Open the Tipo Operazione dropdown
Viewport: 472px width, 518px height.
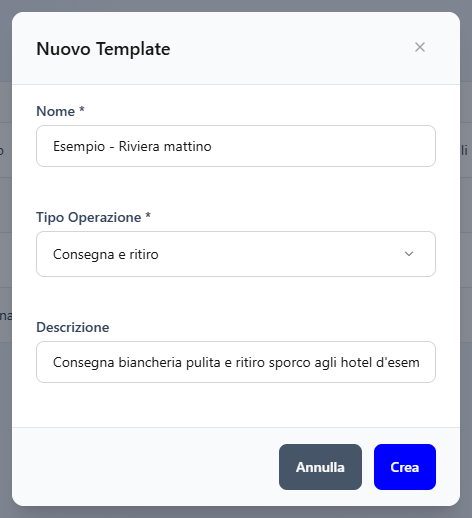236,254
